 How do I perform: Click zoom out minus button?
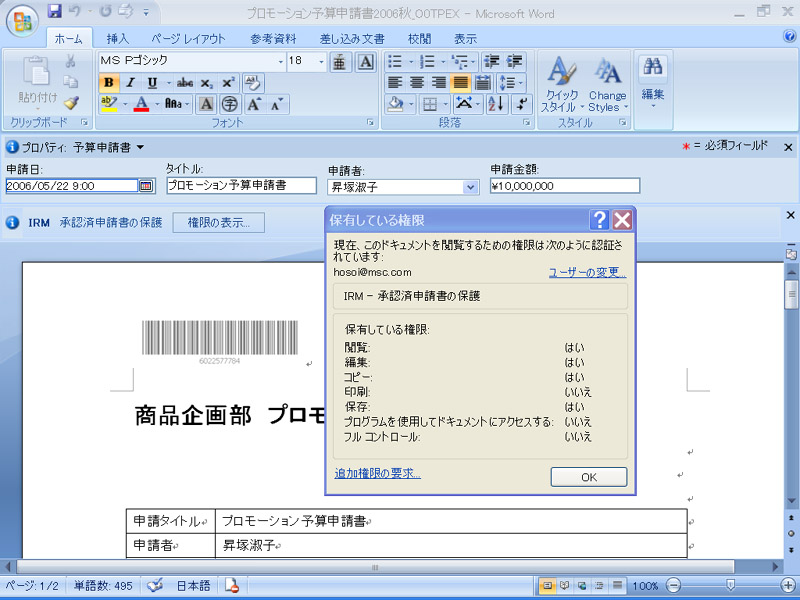click(x=674, y=585)
